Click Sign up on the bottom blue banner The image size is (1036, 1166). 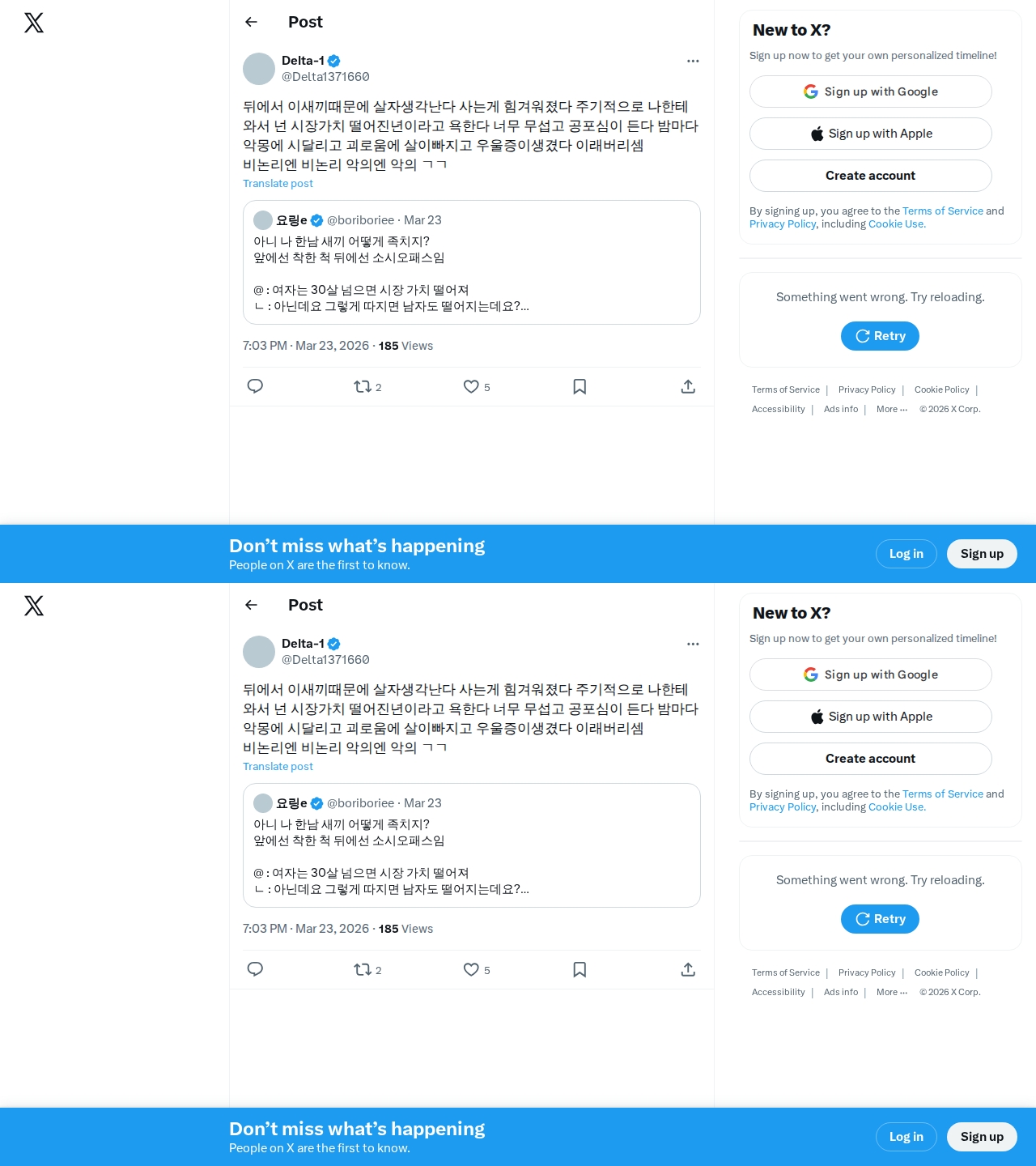(982, 1137)
